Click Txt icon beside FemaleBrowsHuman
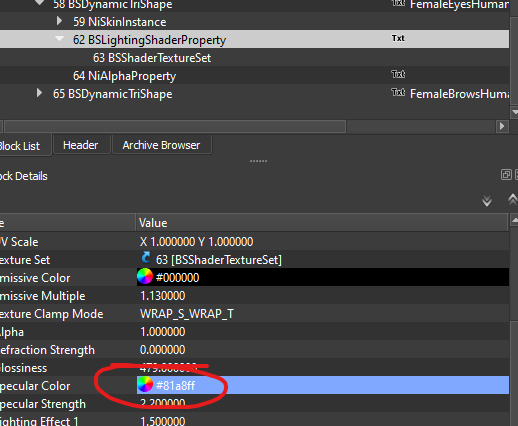 398,92
